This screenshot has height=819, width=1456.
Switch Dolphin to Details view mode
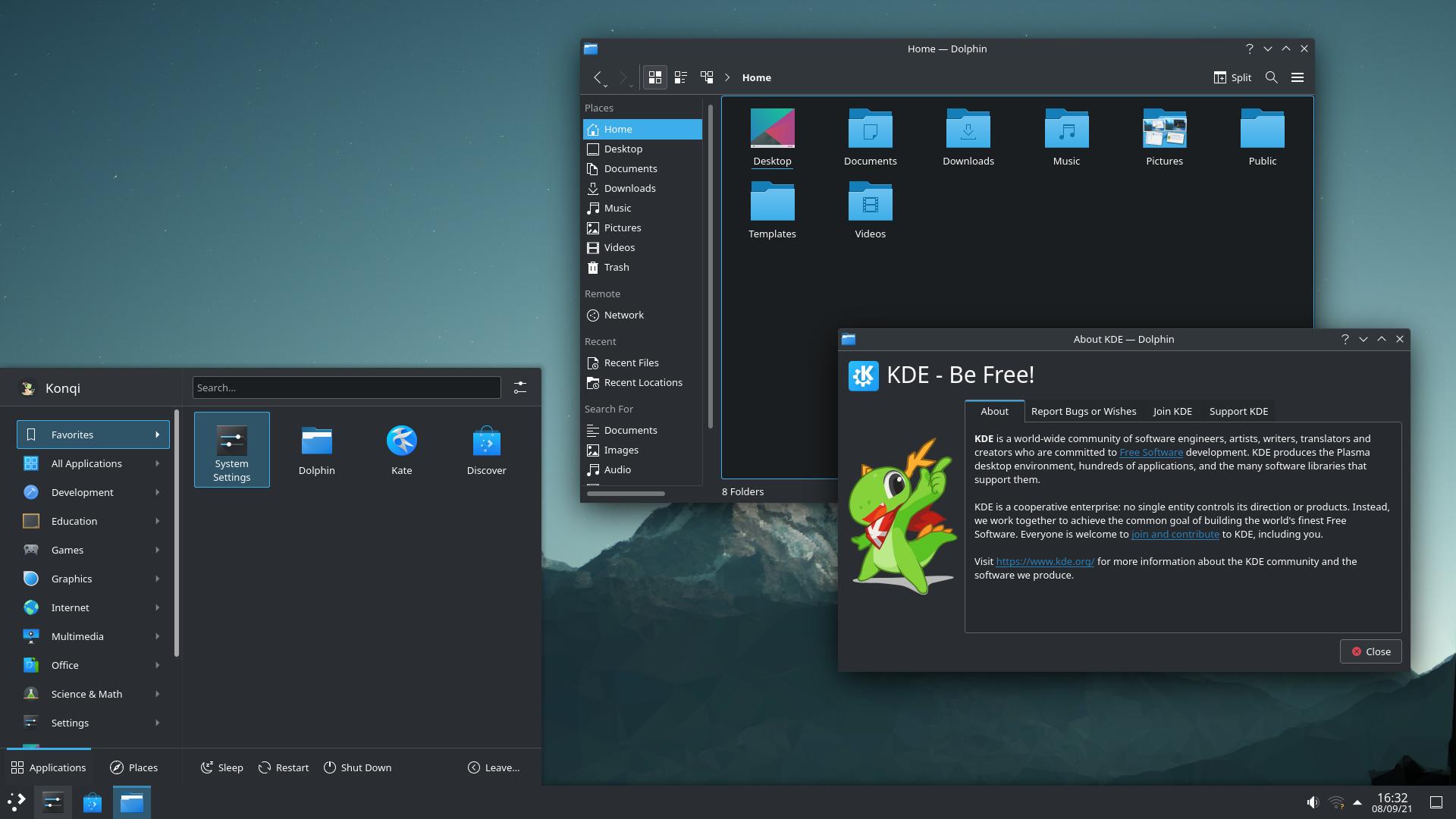click(707, 77)
